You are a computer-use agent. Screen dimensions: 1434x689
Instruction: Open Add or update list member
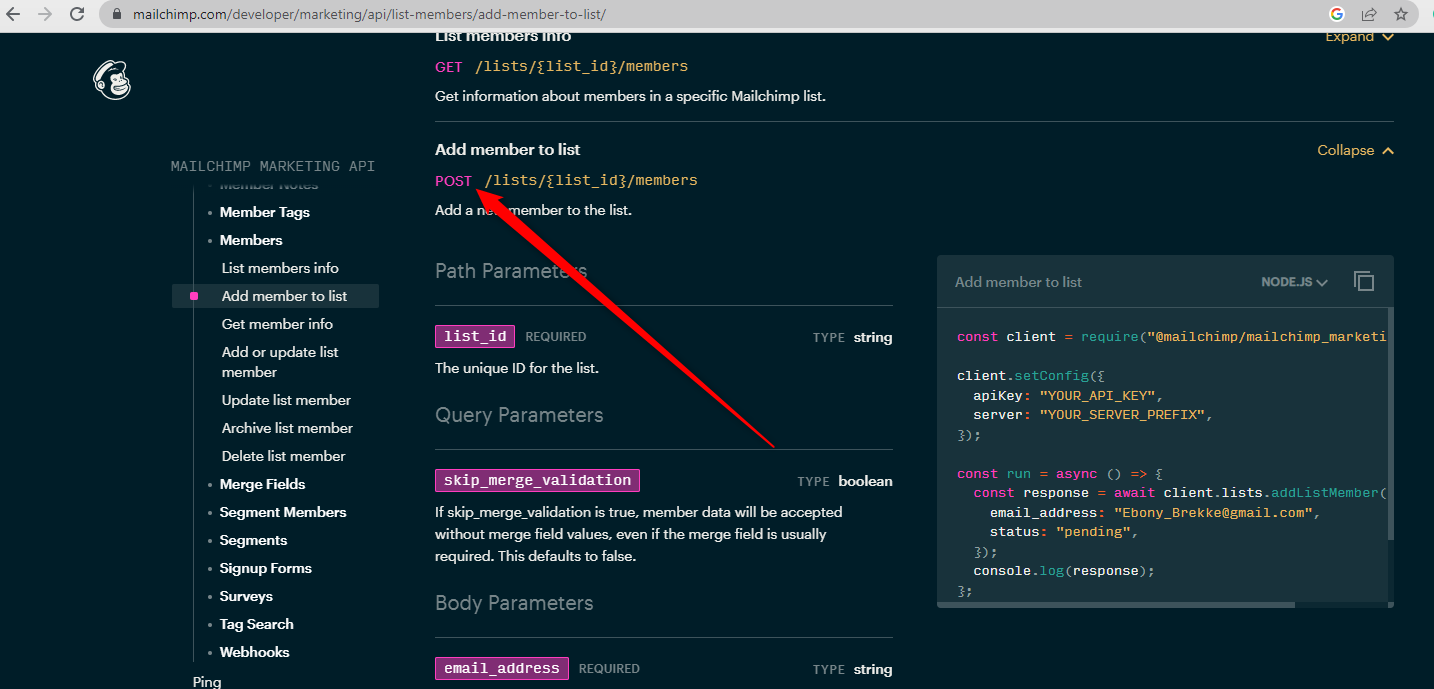pyautogui.click(x=280, y=362)
